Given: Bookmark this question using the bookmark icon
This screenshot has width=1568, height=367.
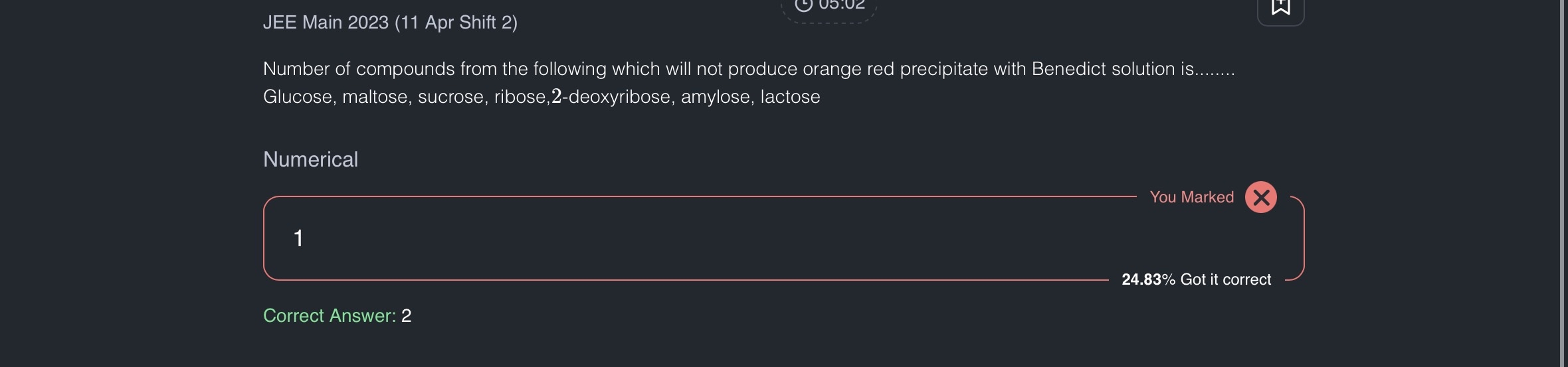Looking at the screenshot, I should [x=1280, y=8].
